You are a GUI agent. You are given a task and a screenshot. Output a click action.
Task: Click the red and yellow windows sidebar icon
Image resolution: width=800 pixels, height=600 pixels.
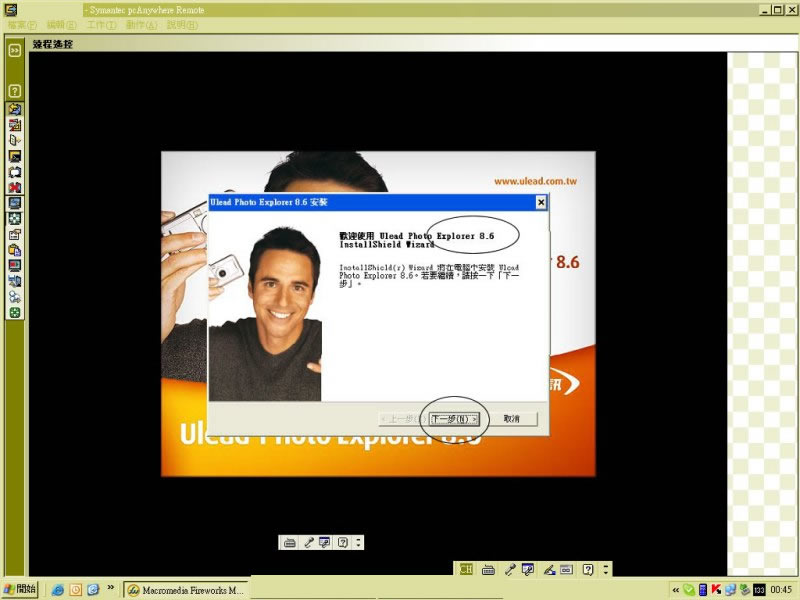[x=15, y=124]
